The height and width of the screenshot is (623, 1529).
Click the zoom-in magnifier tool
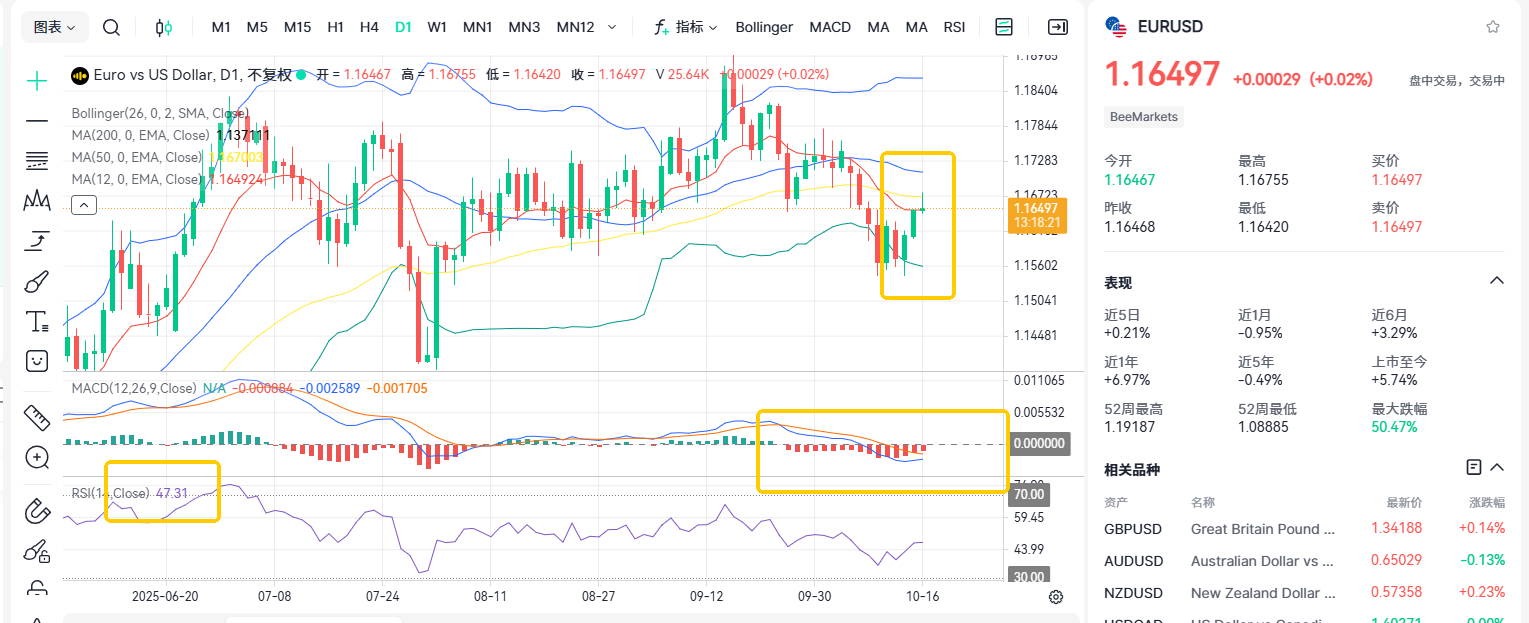pos(37,458)
